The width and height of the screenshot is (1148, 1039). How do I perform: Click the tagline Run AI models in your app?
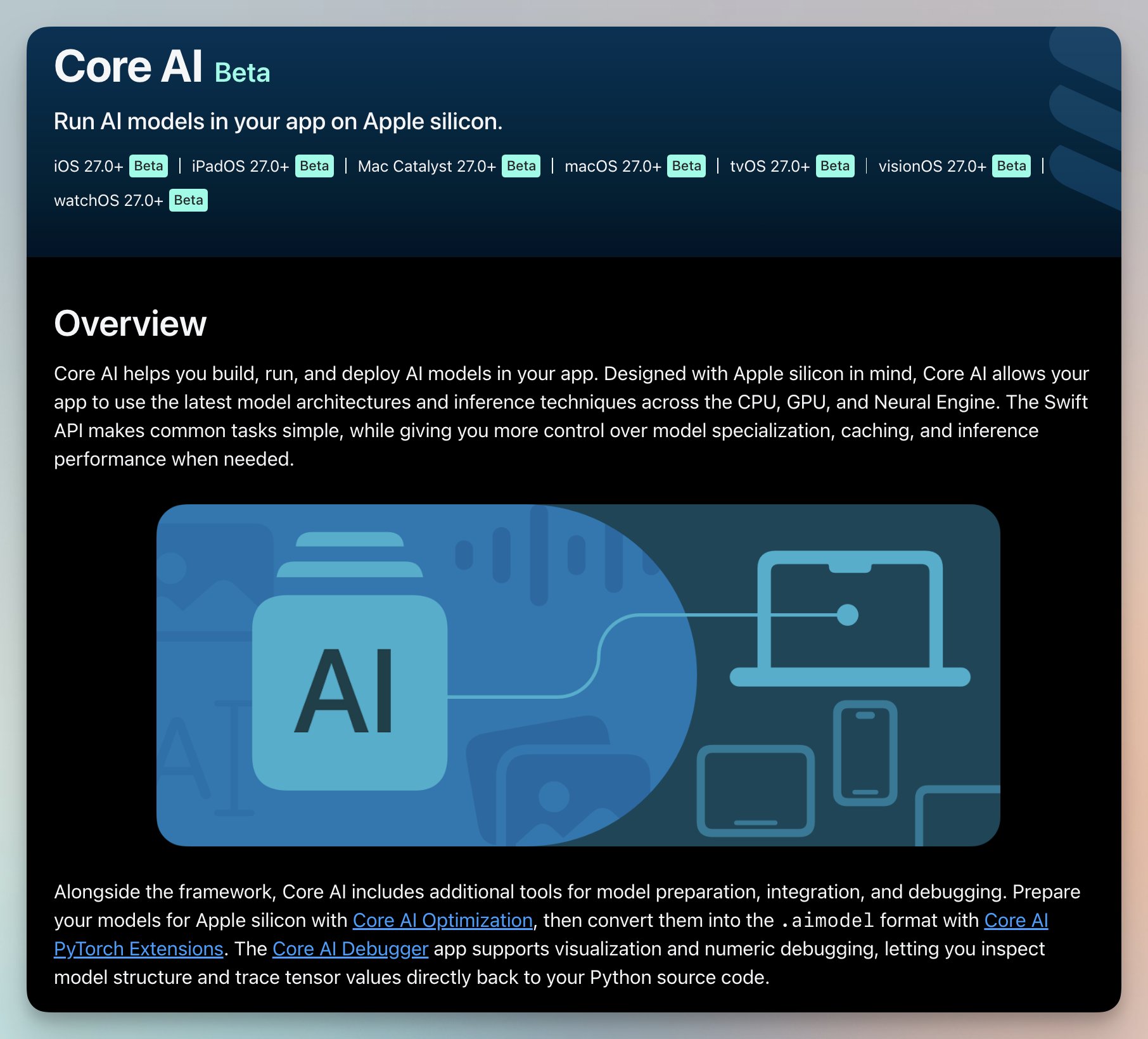tap(278, 121)
